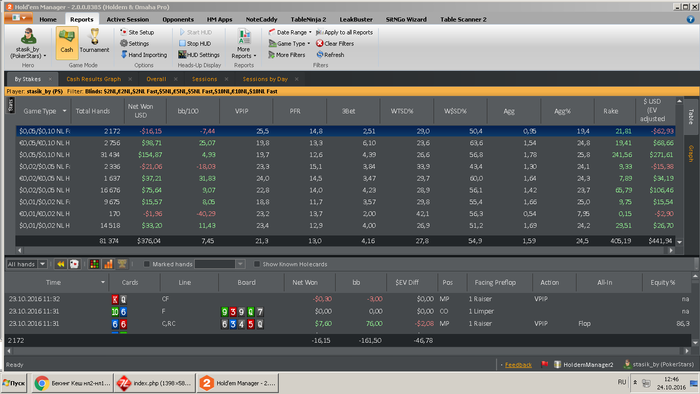Click the yellow rewind hands icon
The height and width of the screenshot is (394, 700).
60,264
